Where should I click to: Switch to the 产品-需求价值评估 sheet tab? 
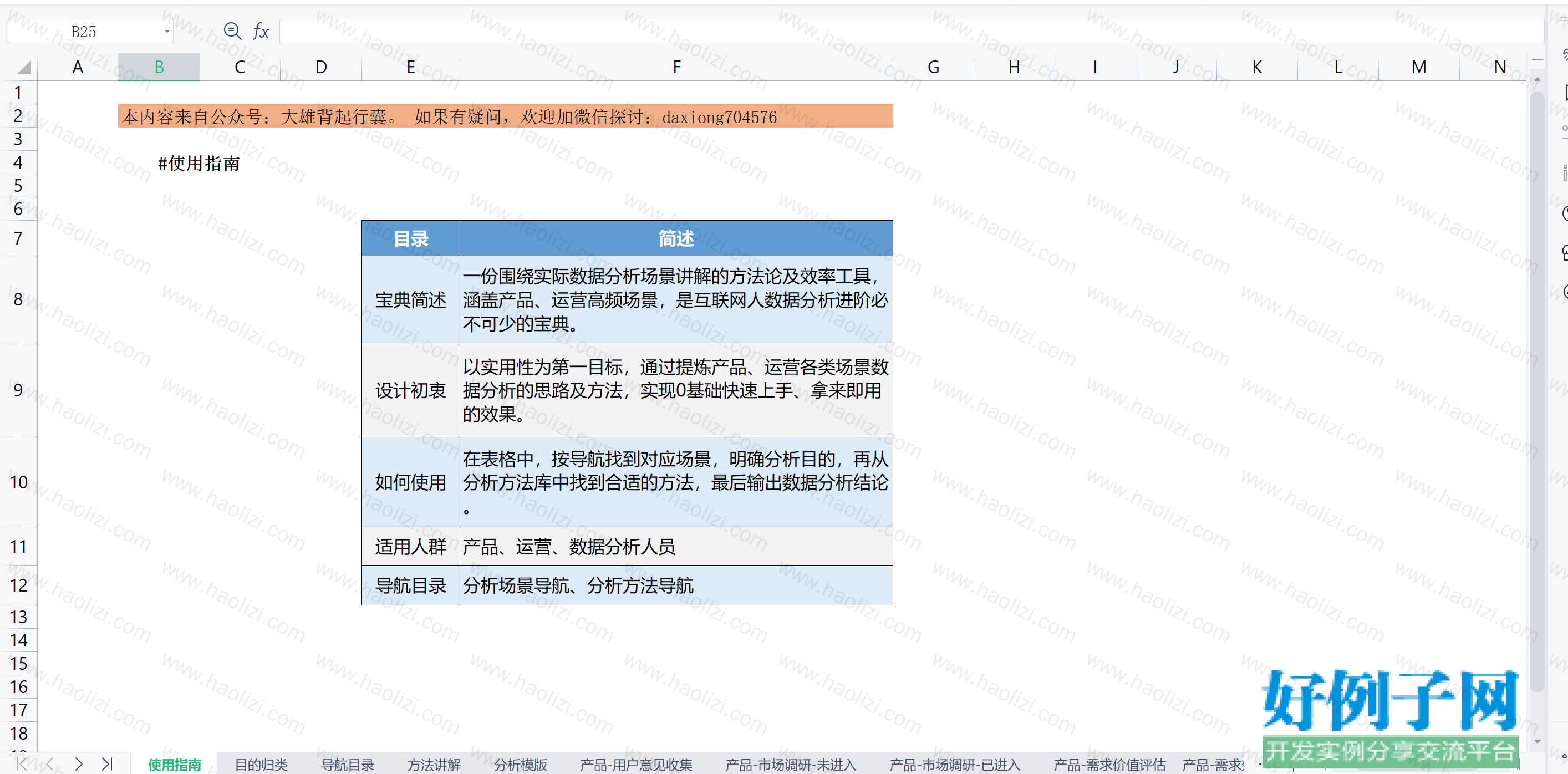(1109, 764)
